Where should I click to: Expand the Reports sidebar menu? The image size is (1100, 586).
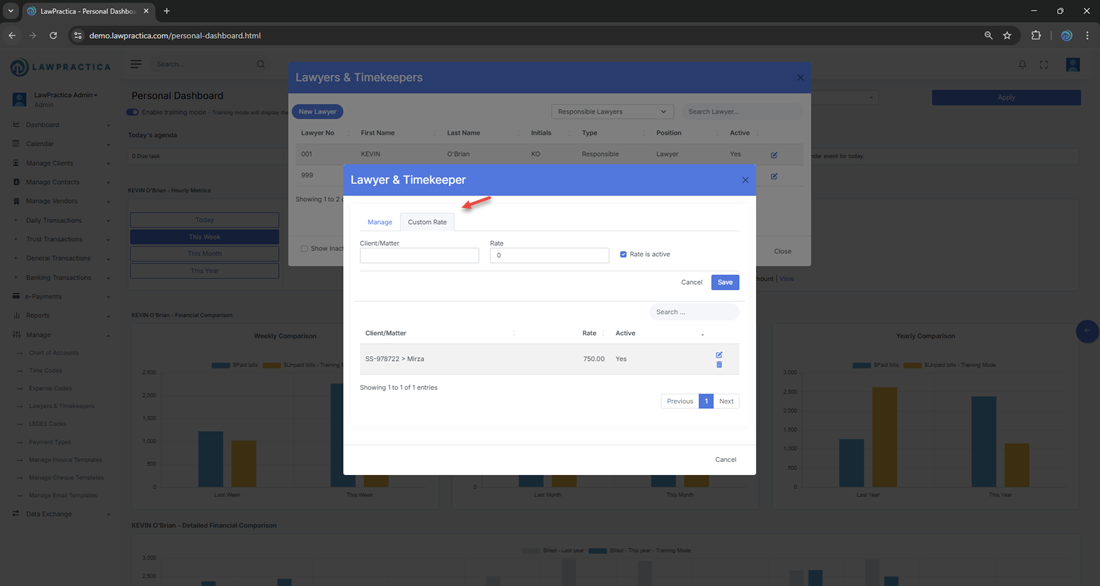click(x=60, y=316)
